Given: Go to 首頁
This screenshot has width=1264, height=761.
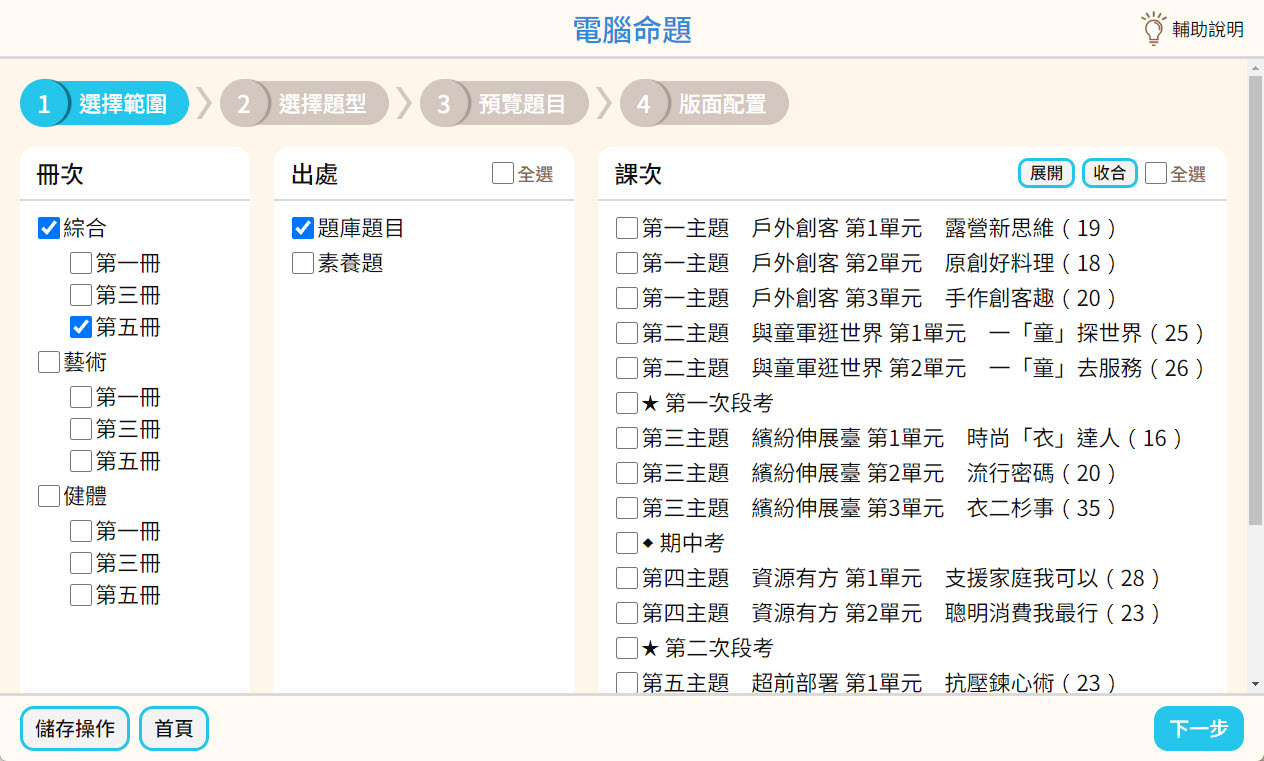Looking at the screenshot, I should click(x=174, y=729).
